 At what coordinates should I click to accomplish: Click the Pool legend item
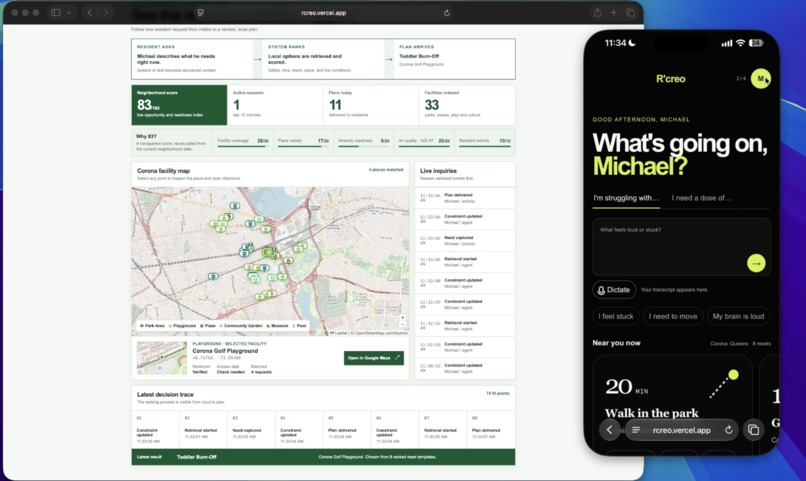pos(300,326)
